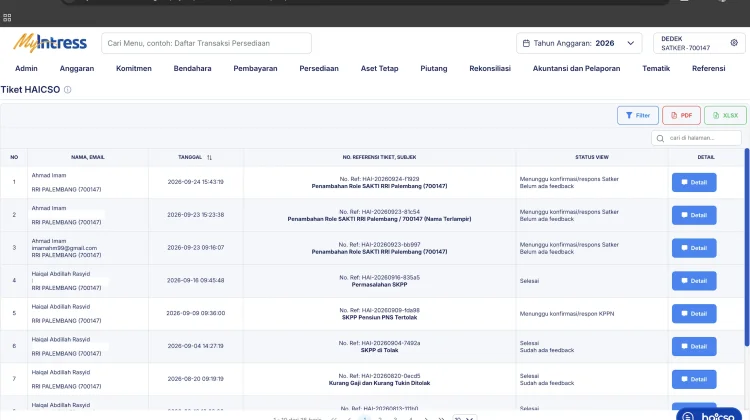Viewport: 750px width, 420px height.
Task: Click the magnifier icon in page search
Action: pos(660,138)
